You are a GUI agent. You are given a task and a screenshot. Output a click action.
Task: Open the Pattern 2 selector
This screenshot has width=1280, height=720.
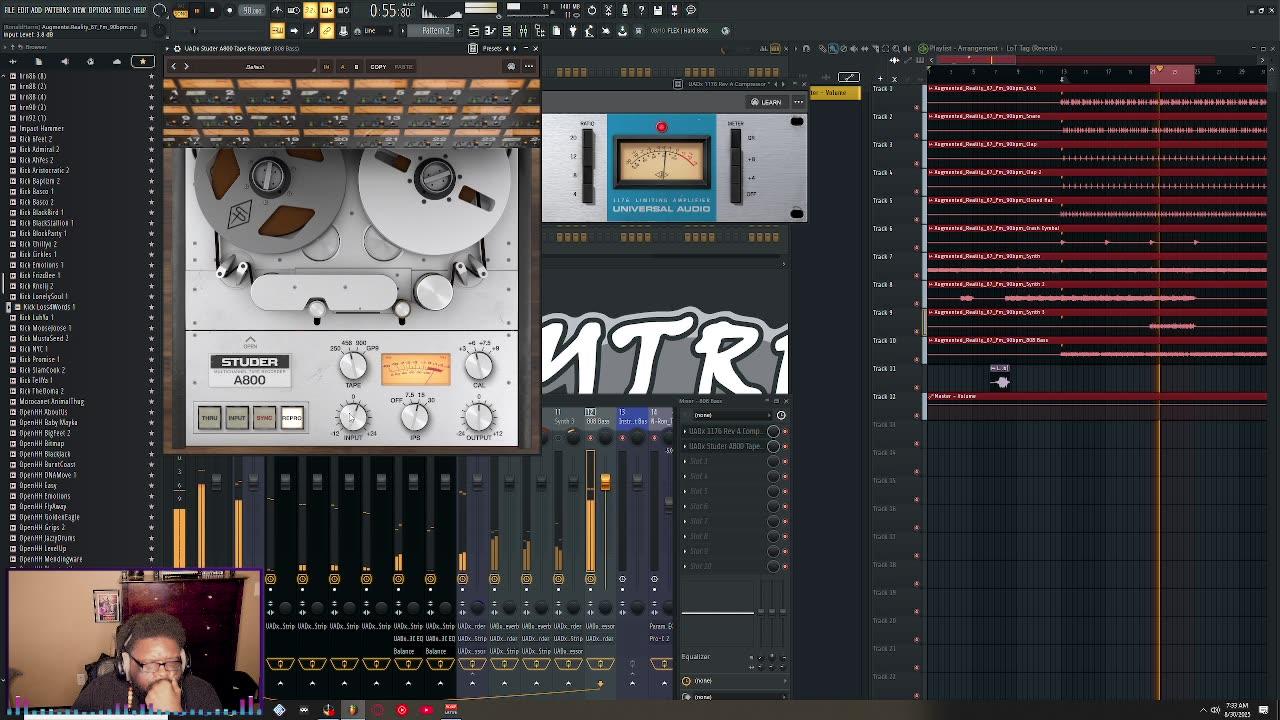436,31
